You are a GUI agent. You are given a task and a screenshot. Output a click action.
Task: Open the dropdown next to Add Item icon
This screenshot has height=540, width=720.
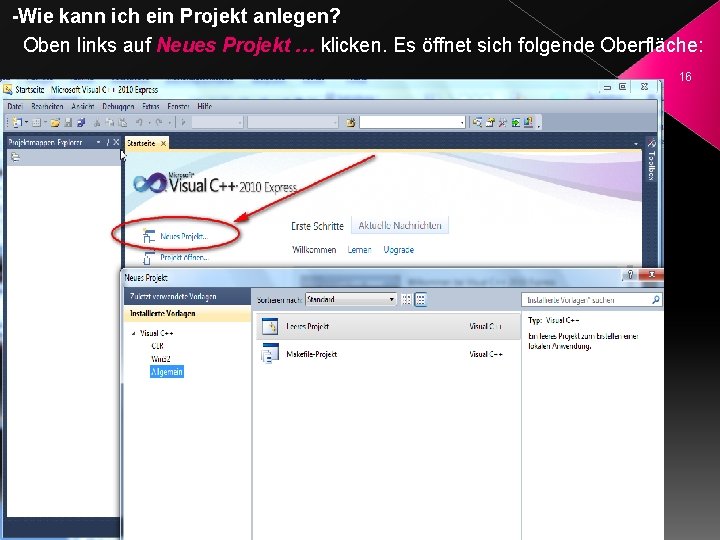(x=45, y=122)
